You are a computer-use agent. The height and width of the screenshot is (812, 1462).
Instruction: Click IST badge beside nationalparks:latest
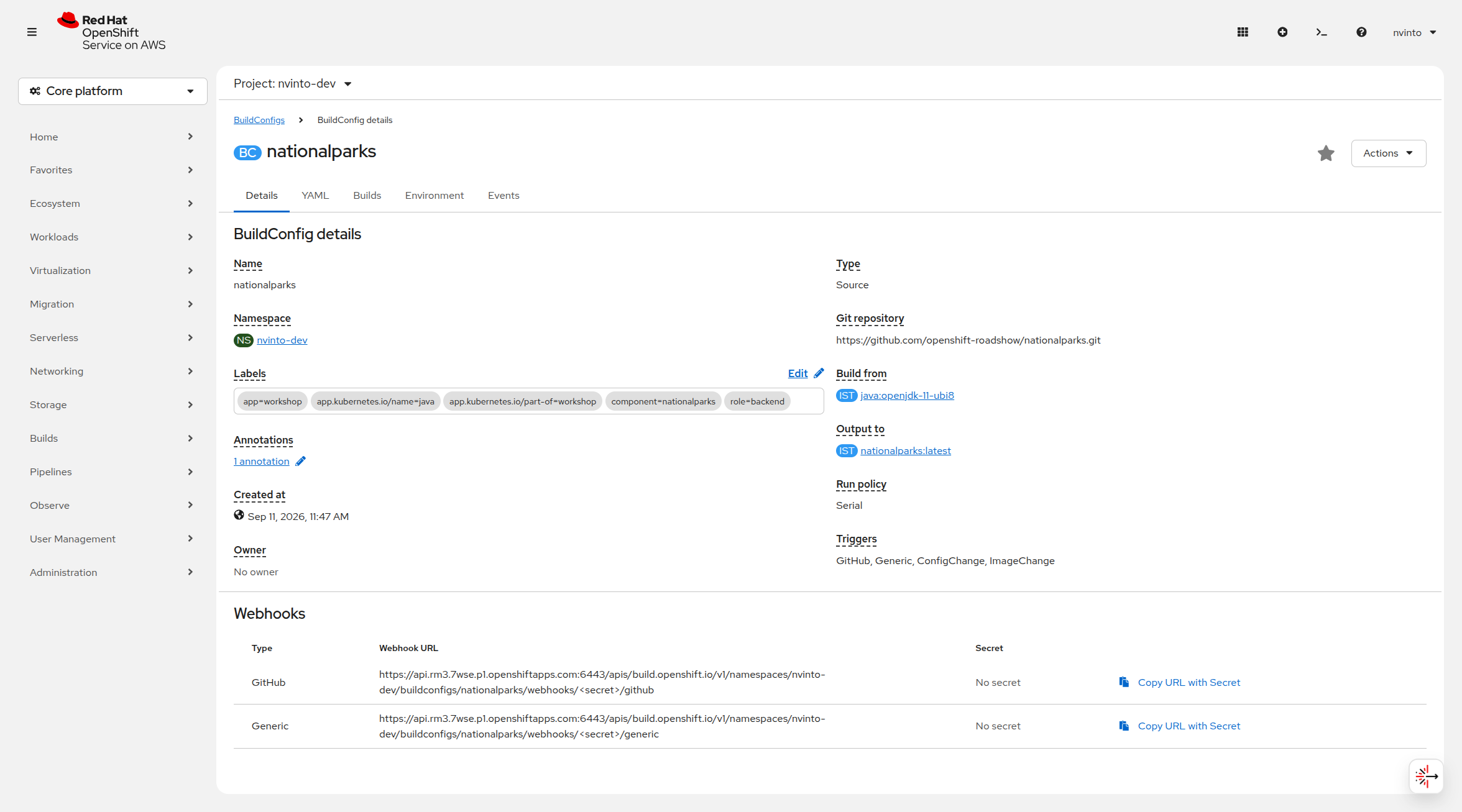(x=846, y=450)
